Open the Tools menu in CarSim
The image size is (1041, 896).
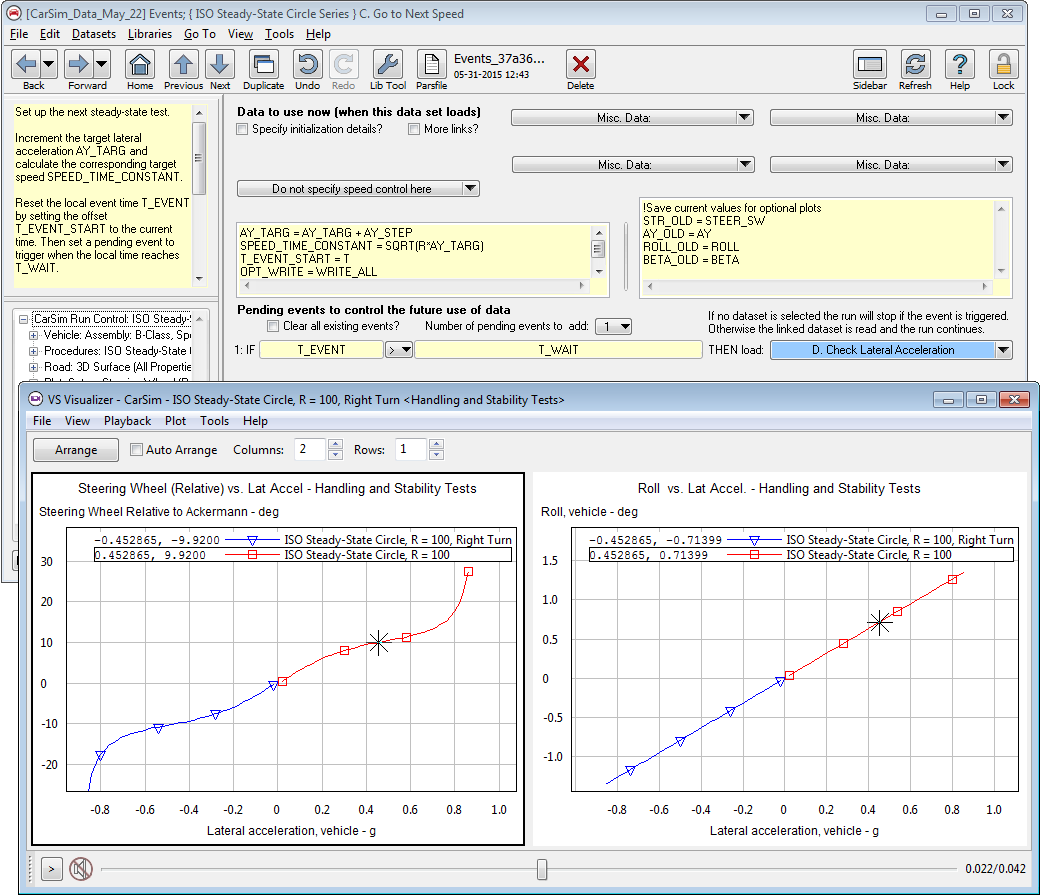click(x=279, y=34)
